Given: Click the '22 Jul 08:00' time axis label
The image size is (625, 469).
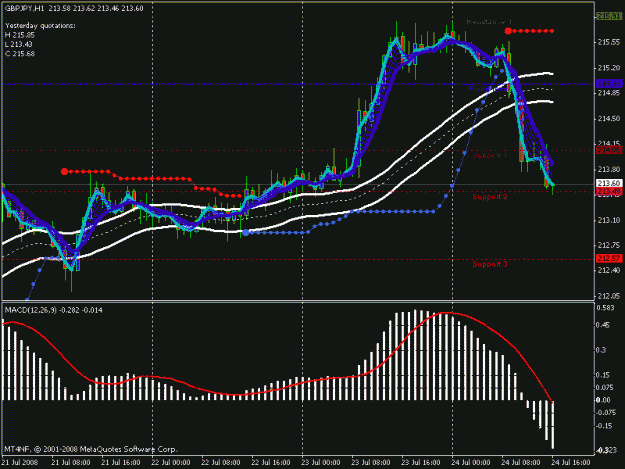Looking at the screenshot, I should pyautogui.click(x=221, y=462).
